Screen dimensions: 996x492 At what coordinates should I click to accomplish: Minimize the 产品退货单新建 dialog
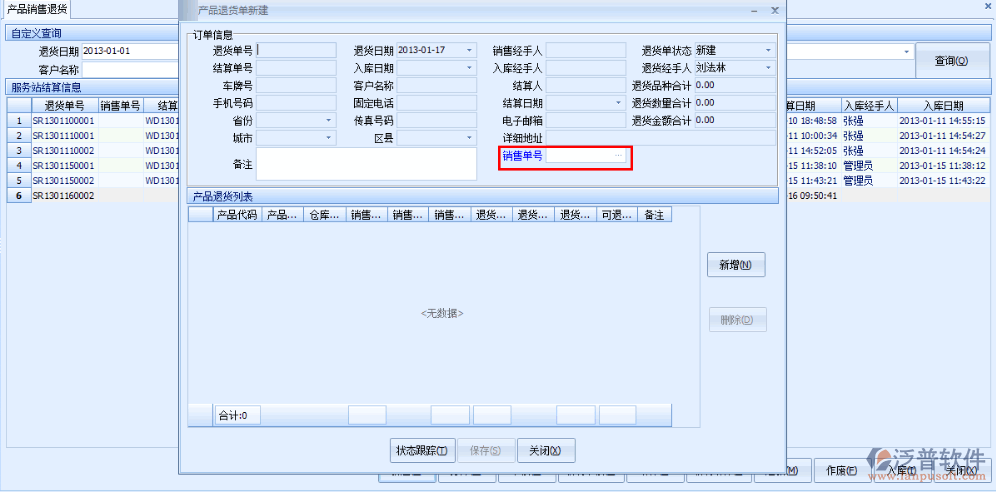pyautogui.click(x=754, y=11)
